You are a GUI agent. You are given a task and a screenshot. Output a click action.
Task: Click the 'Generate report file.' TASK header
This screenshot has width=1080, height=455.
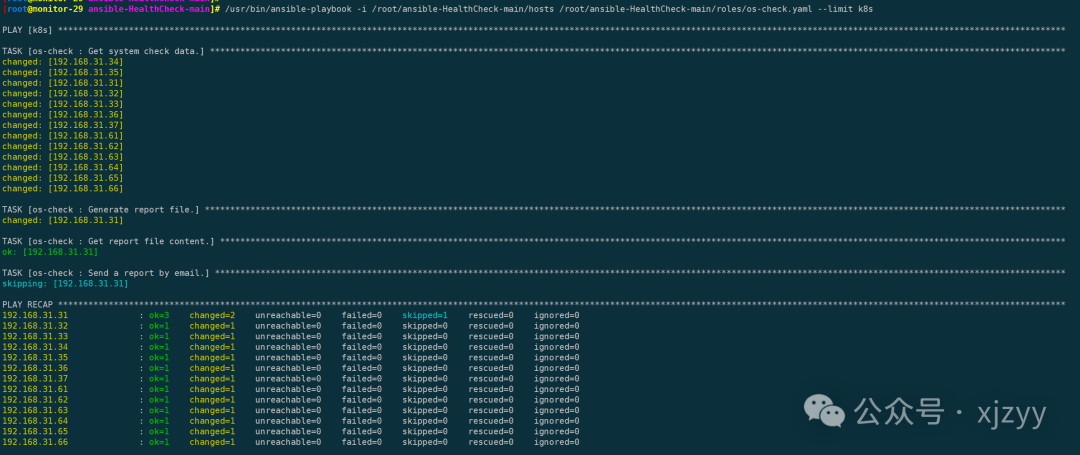(534, 209)
